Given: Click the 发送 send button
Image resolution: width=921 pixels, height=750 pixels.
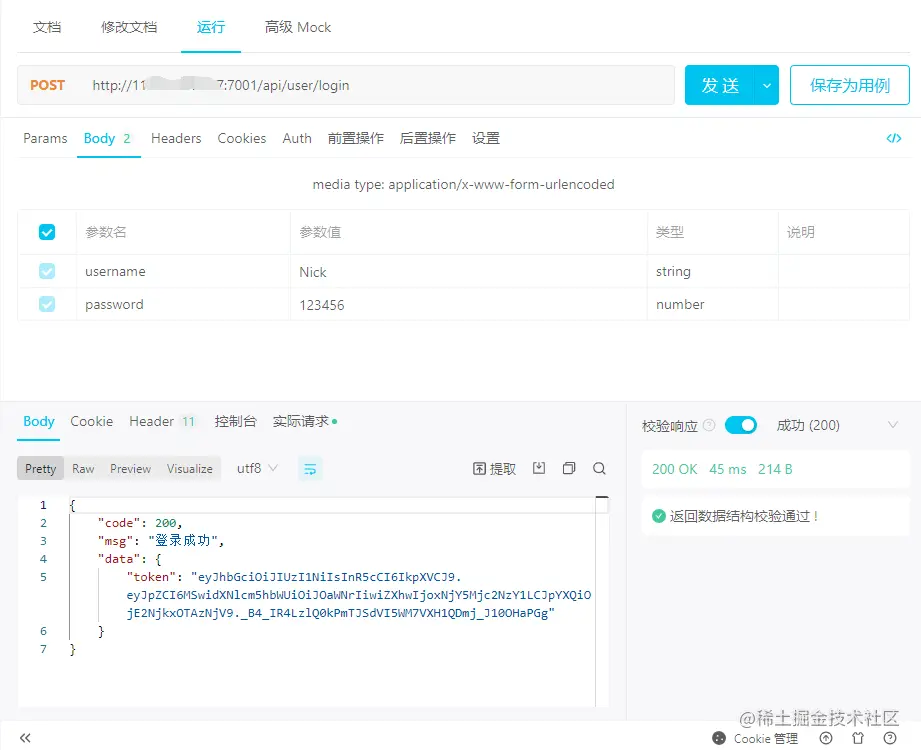Looking at the screenshot, I should tap(720, 85).
